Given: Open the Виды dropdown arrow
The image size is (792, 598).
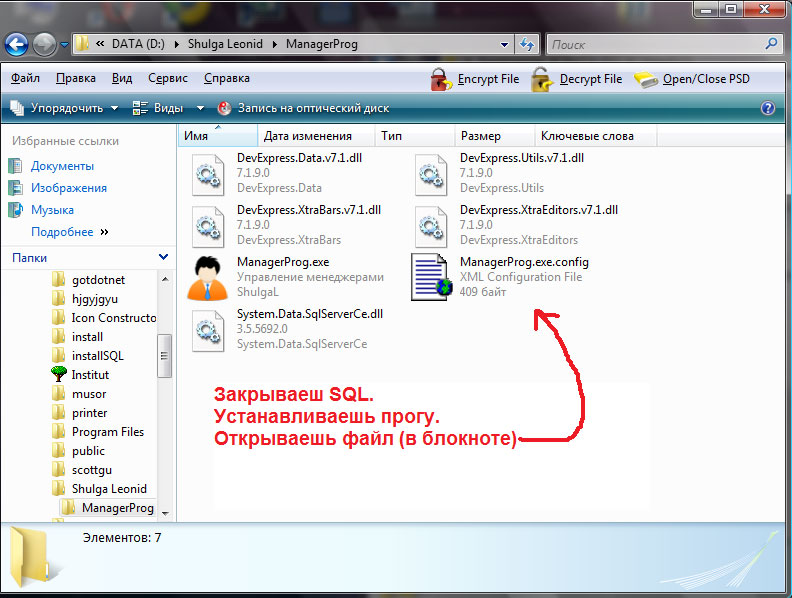Looking at the screenshot, I should (200, 108).
